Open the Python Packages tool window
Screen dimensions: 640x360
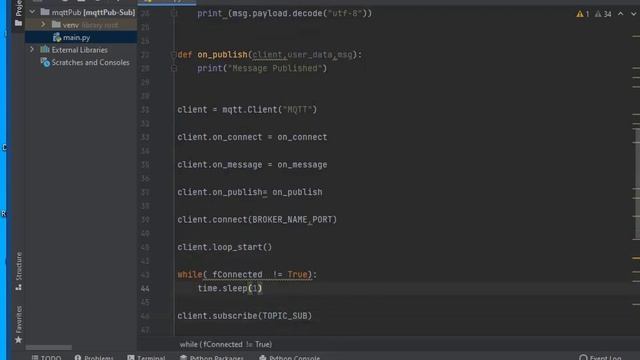212,358
